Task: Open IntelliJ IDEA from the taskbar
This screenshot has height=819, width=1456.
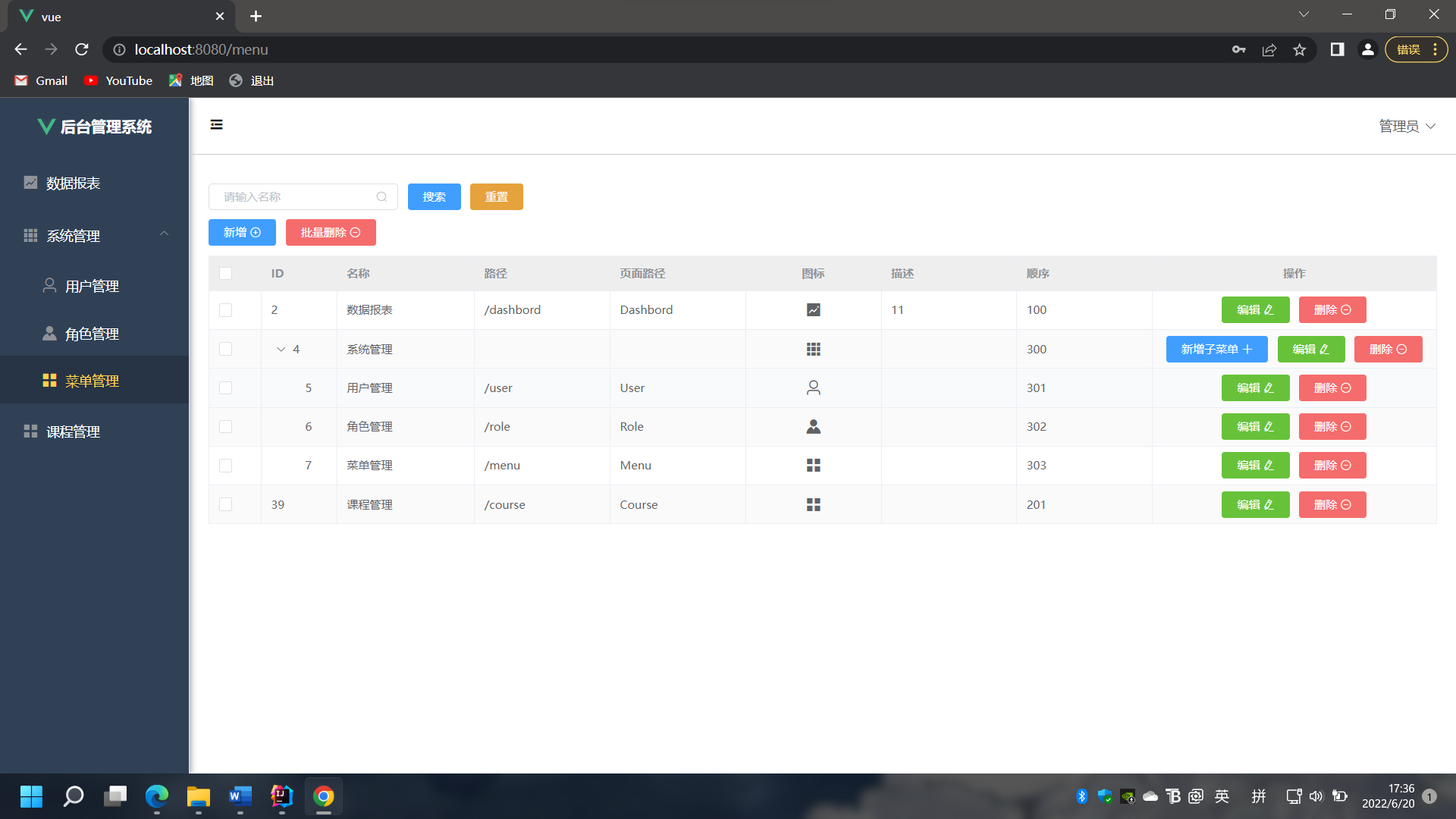Action: (x=282, y=796)
